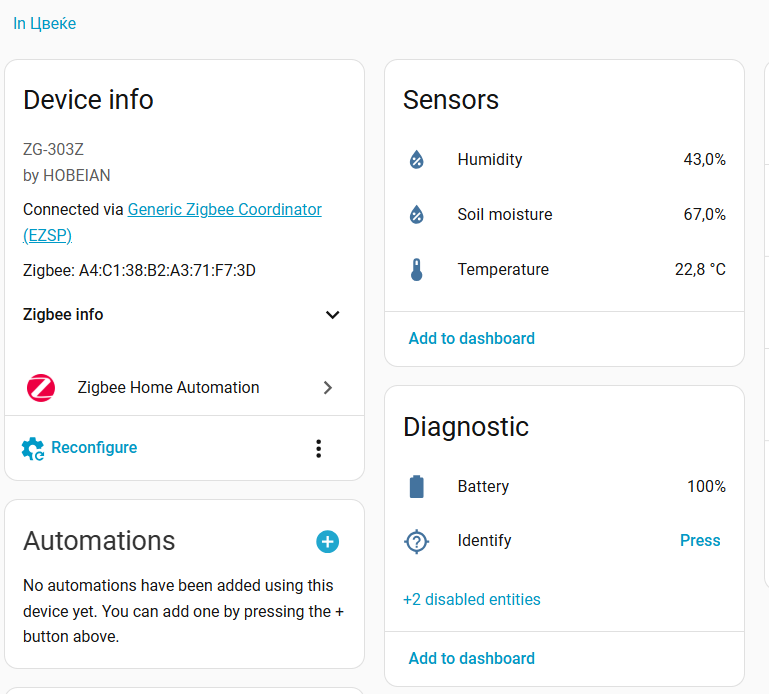Open Zigbee Home Automation integration chevron
Viewport: 769px width, 694px height.
[x=328, y=388]
